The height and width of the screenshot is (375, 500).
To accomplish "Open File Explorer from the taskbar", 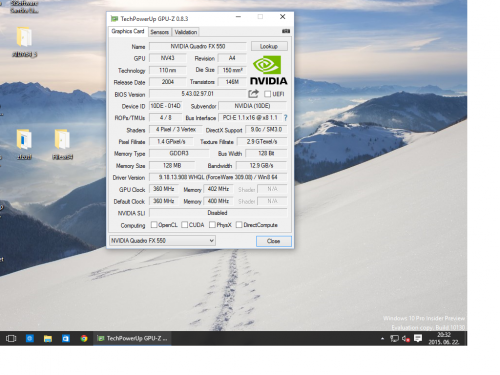I will 48,338.
